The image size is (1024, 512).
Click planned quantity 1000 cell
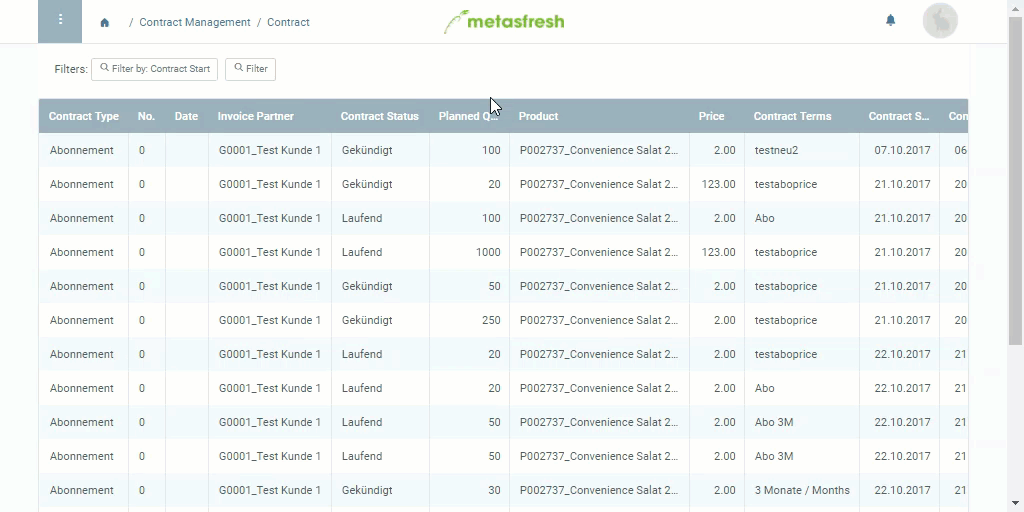click(469, 252)
